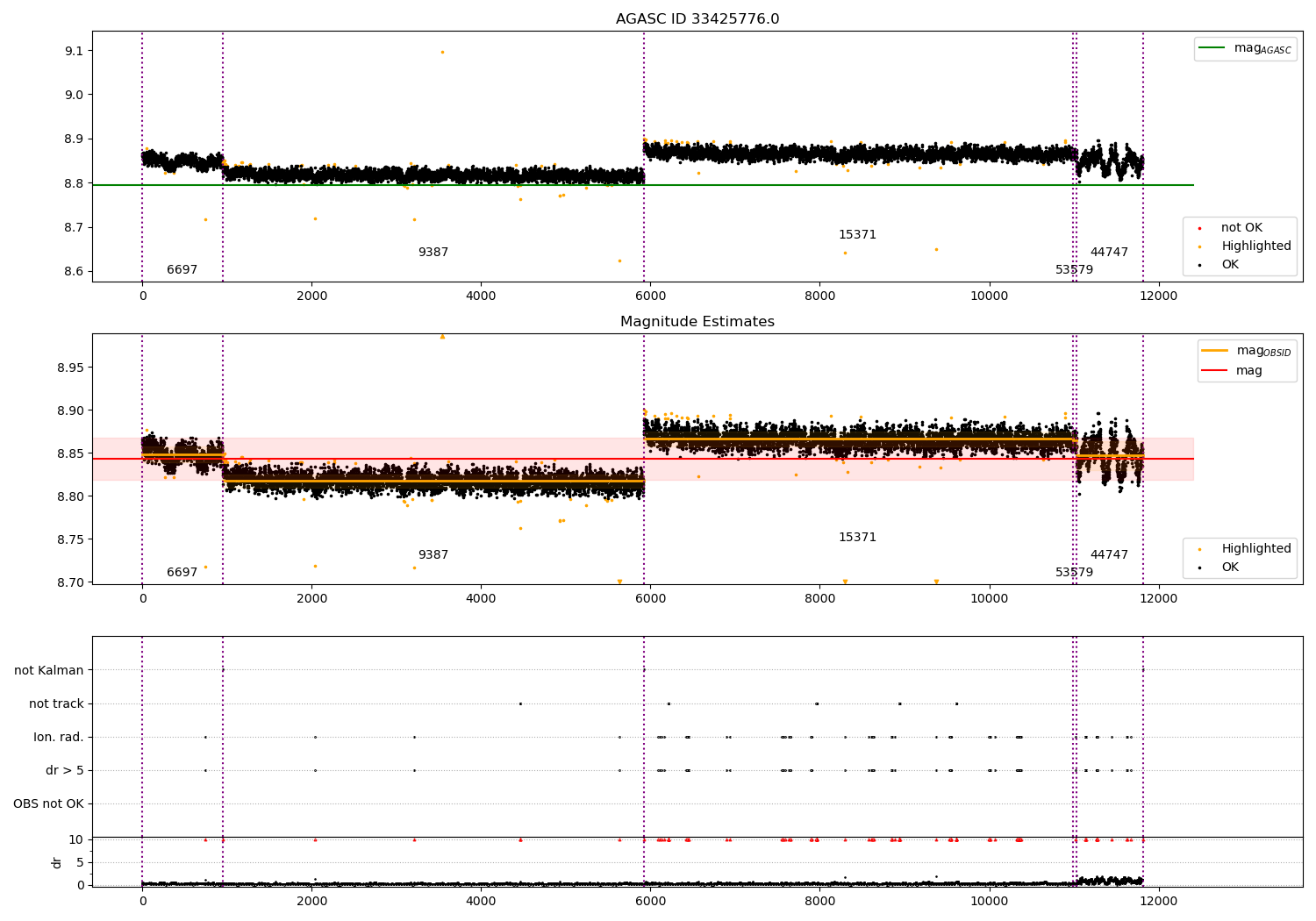Click the x-axis tick 6000 of the bottom plot
1316x921 pixels.
click(x=650, y=902)
